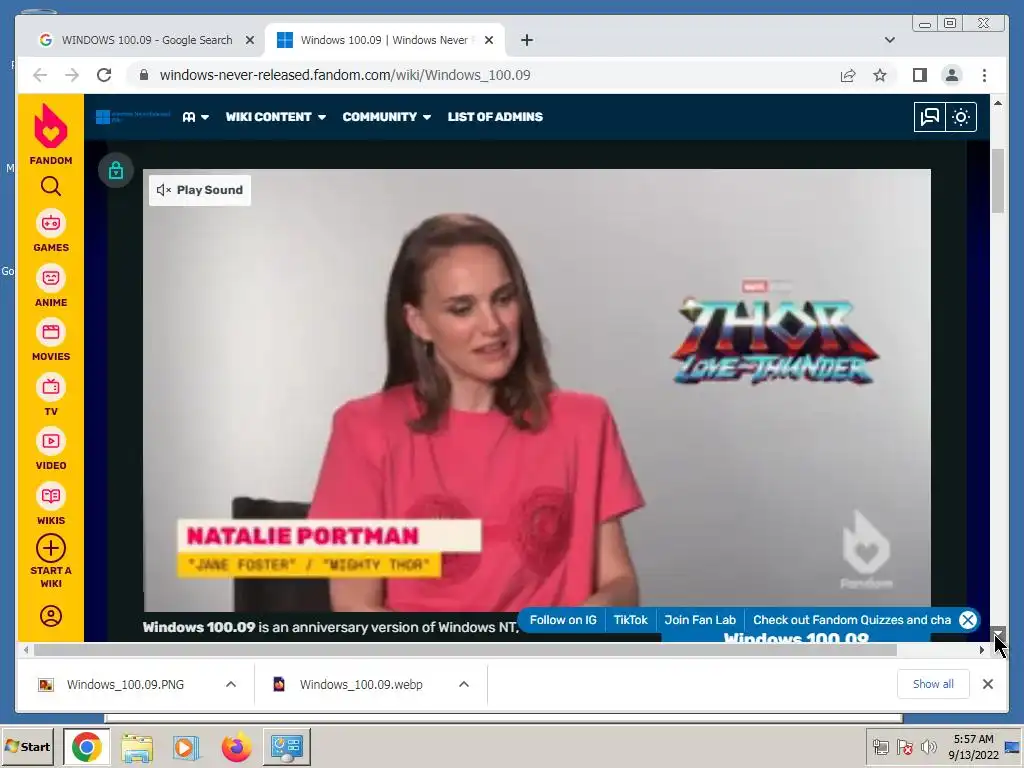Close the downloads bar

coord(987,684)
